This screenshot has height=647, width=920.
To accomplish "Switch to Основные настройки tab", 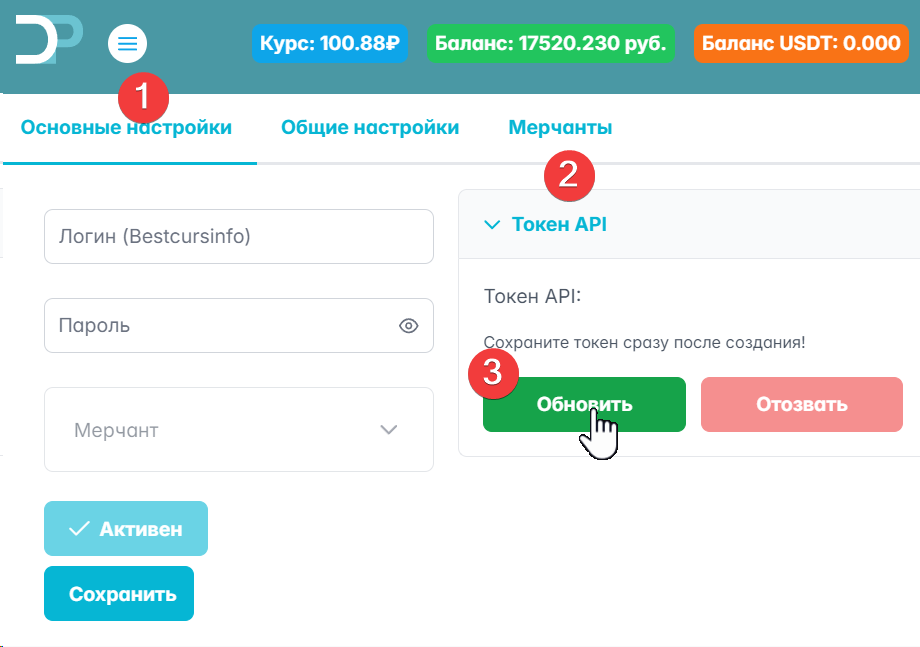I will (126, 128).
